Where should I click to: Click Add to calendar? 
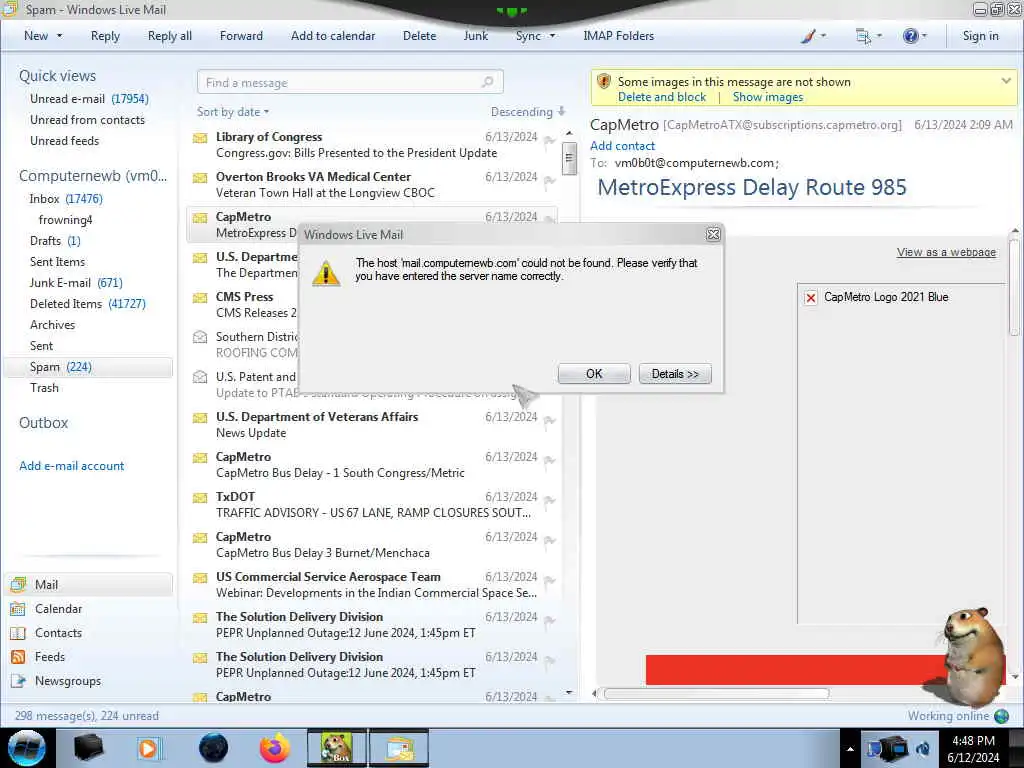(333, 36)
